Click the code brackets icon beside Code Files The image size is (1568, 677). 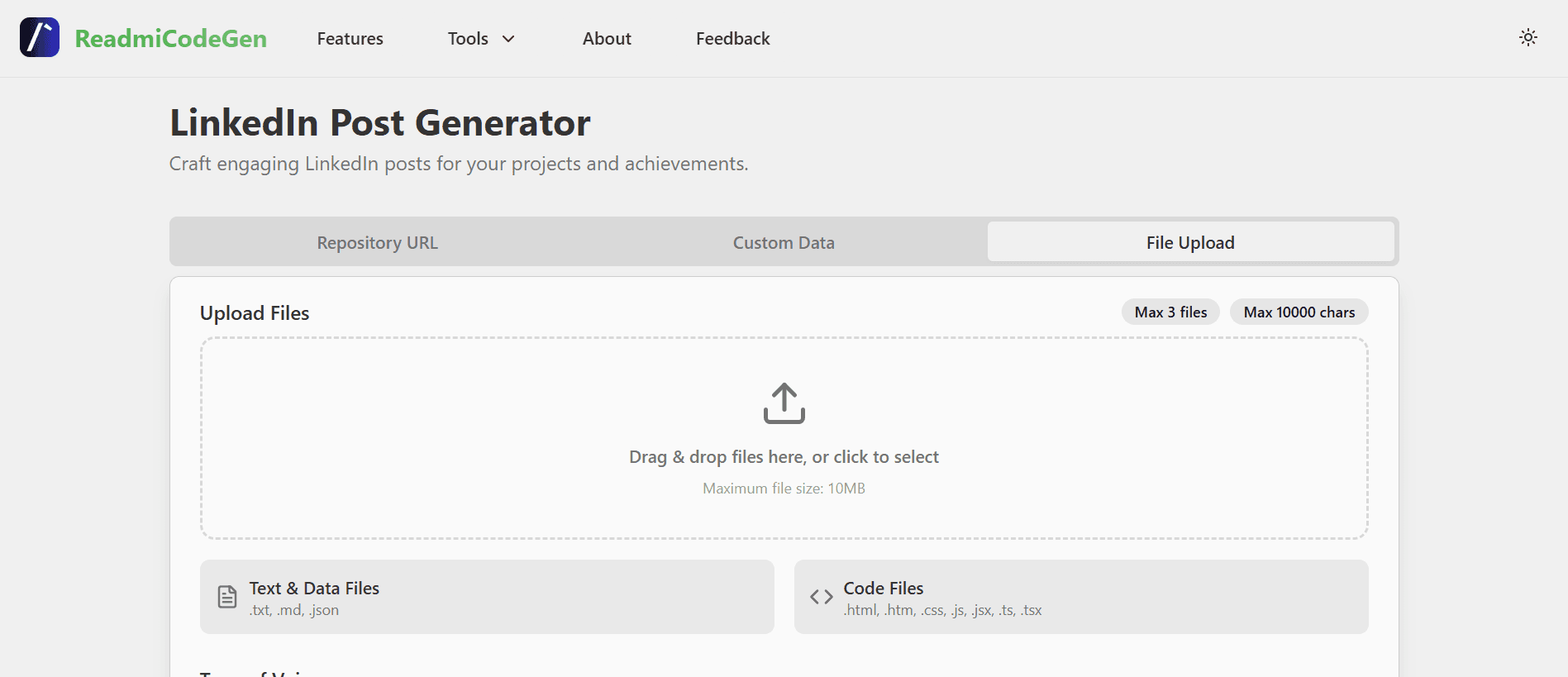point(821,597)
